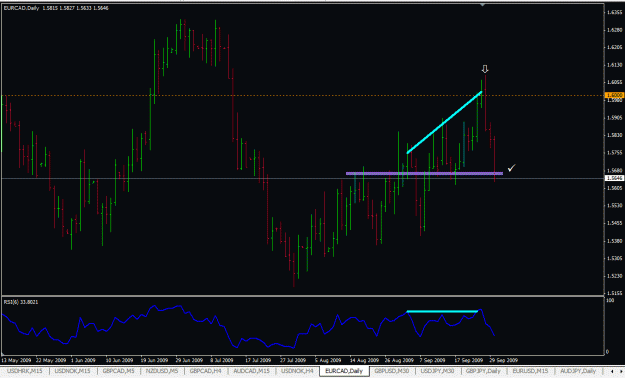625x378 pixels.
Task: Click the 19 Jun 2009 date label
Action: tap(154, 360)
